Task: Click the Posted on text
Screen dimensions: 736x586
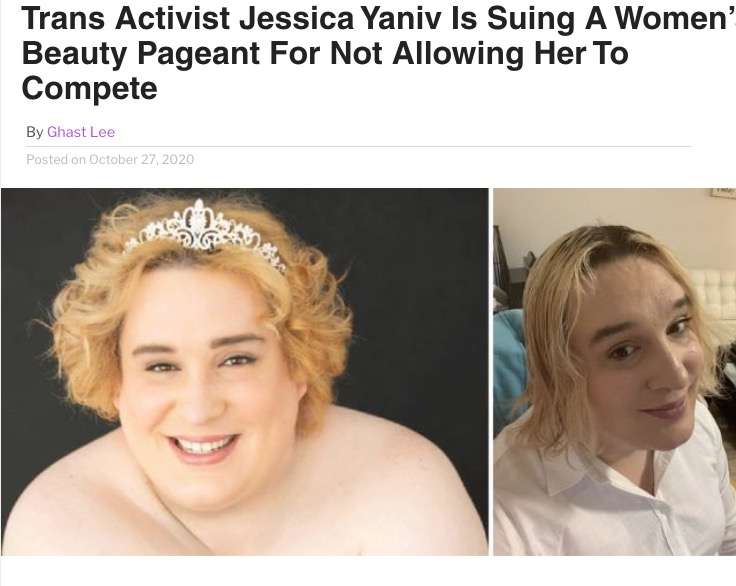Action: pyautogui.click(x=56, y=160)
